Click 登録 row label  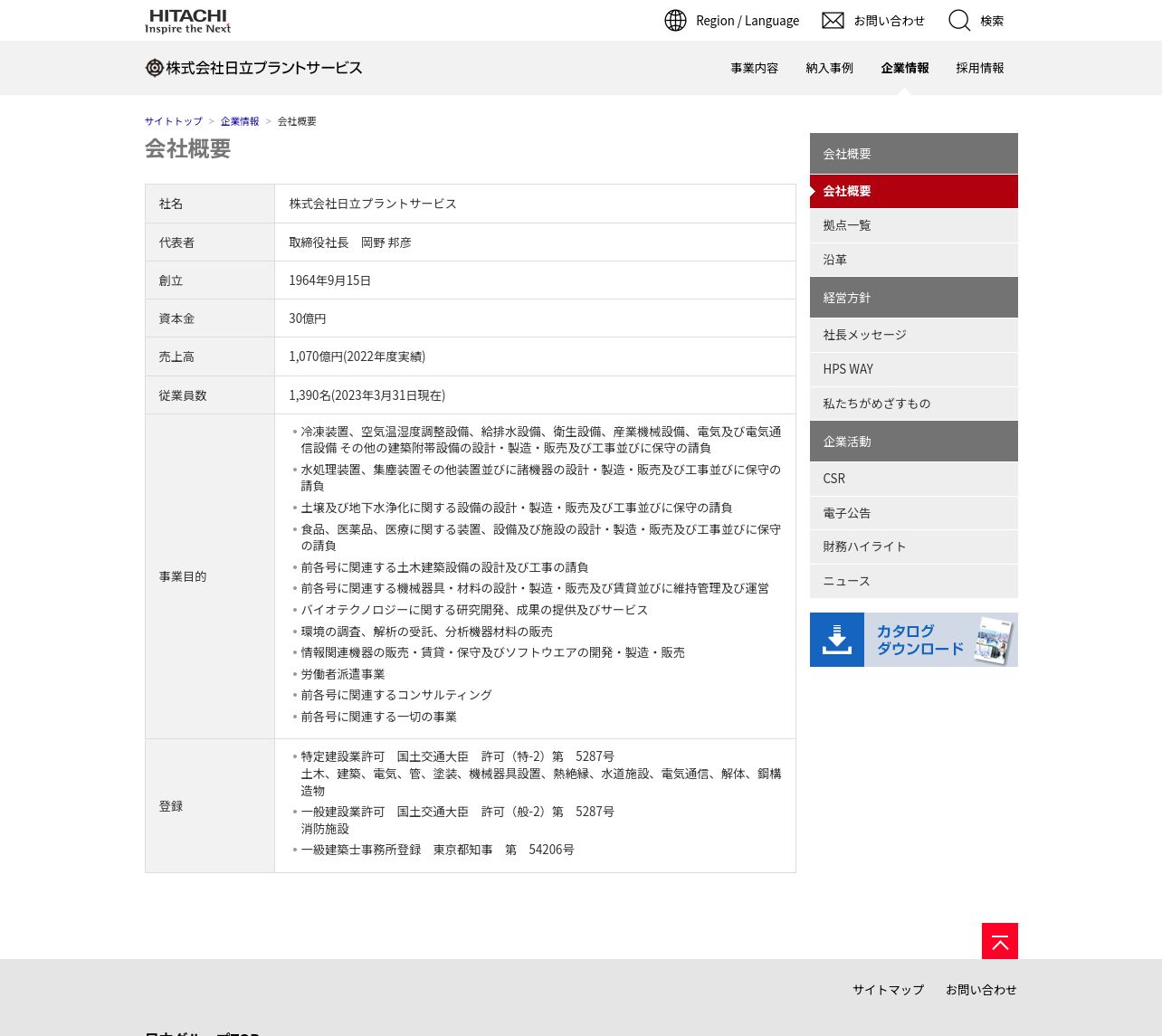click(x=171, y=806)
